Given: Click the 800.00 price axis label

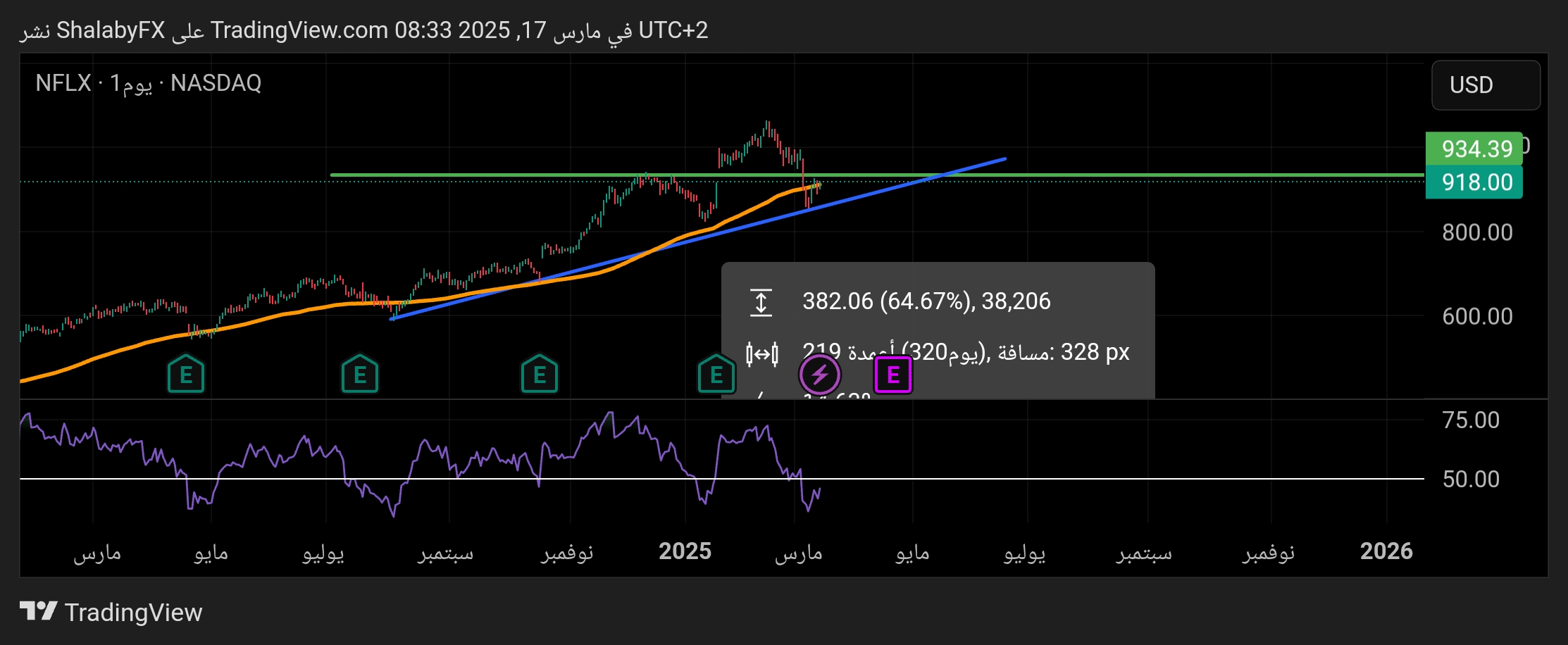Looking at the screenshot, I should point(1477,232).
